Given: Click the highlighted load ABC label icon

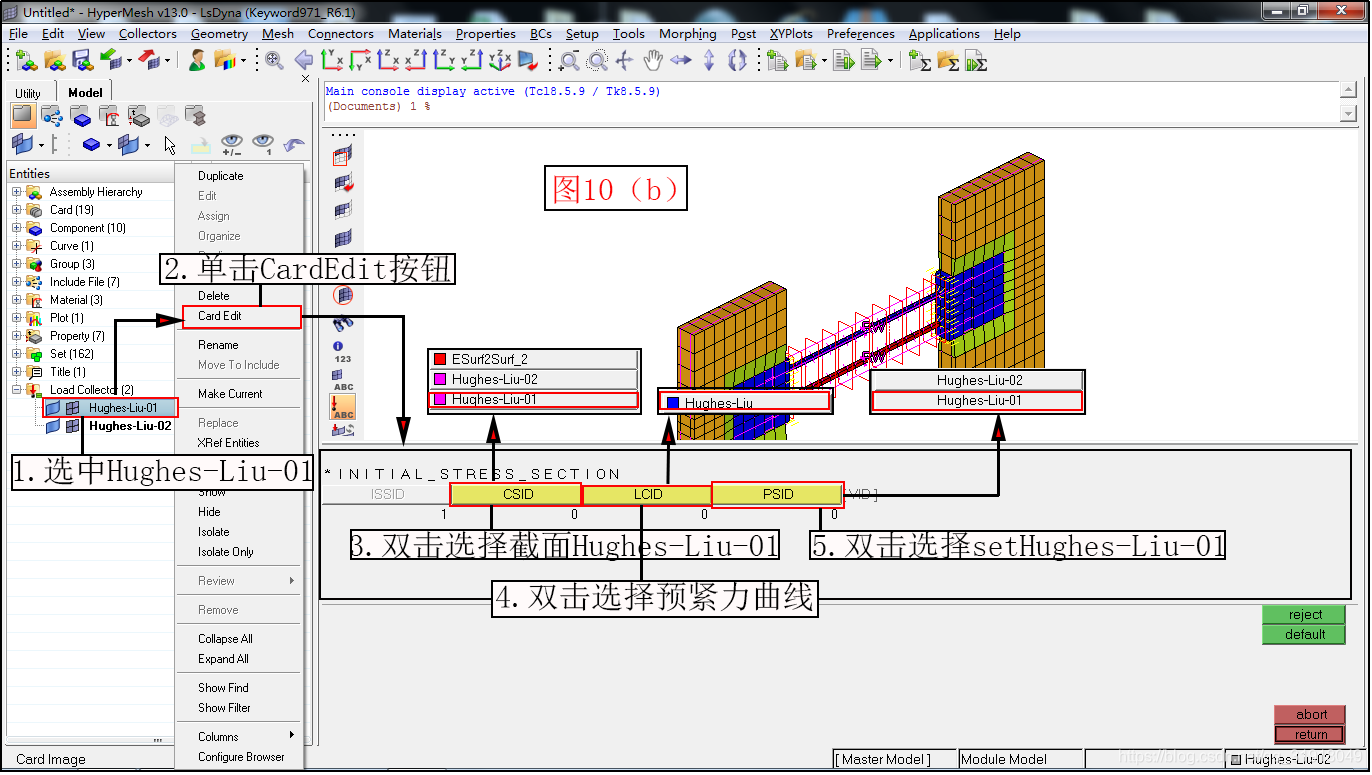Looking at the screenshot, I should [x=343, y=407].
